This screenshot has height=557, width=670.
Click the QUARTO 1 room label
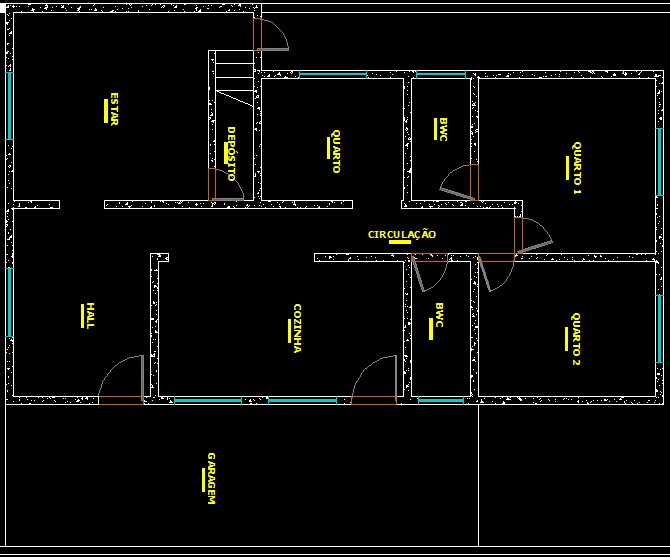click(576, 166)
